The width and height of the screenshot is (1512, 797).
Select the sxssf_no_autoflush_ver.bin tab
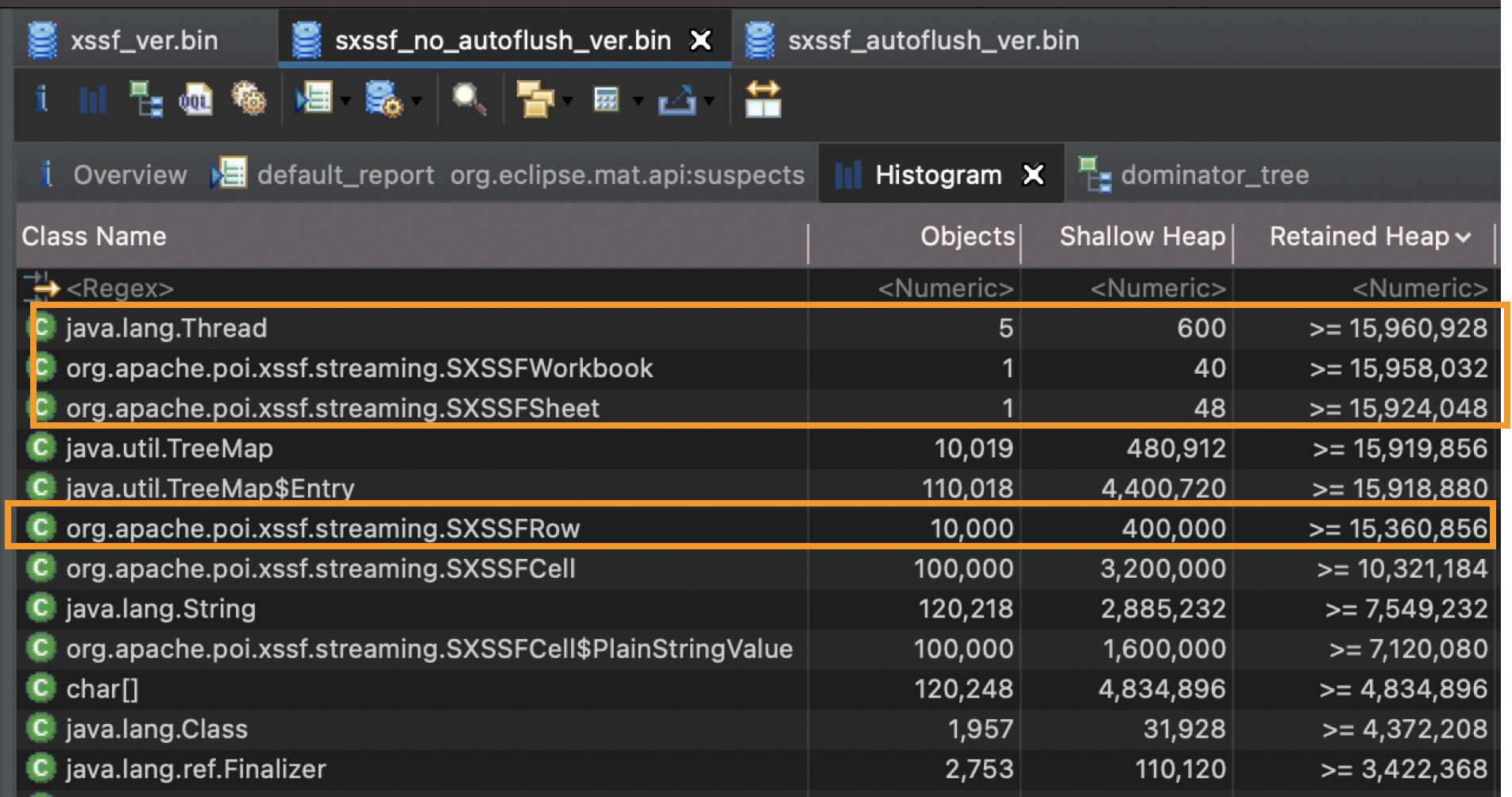[x=503, y=40]
